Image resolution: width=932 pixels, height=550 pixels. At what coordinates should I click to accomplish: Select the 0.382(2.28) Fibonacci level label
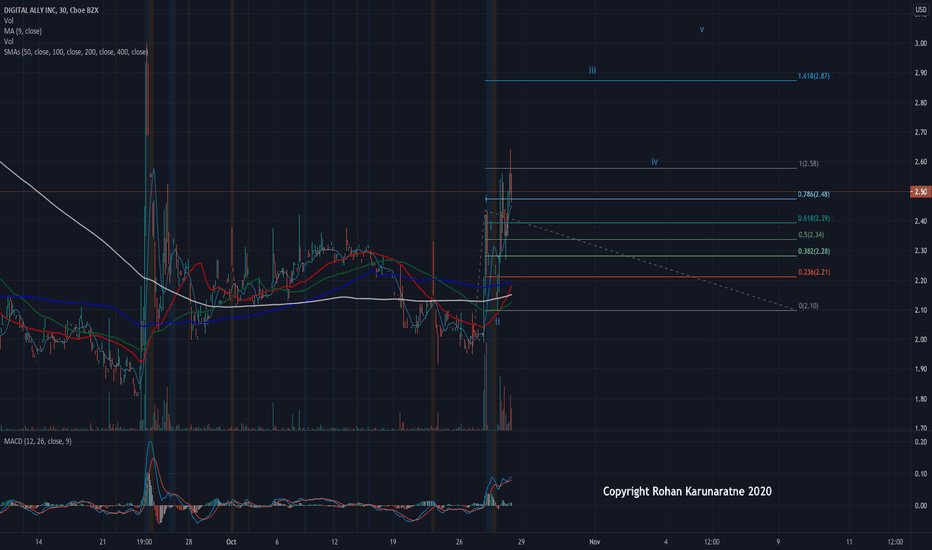tap(814, 252)
